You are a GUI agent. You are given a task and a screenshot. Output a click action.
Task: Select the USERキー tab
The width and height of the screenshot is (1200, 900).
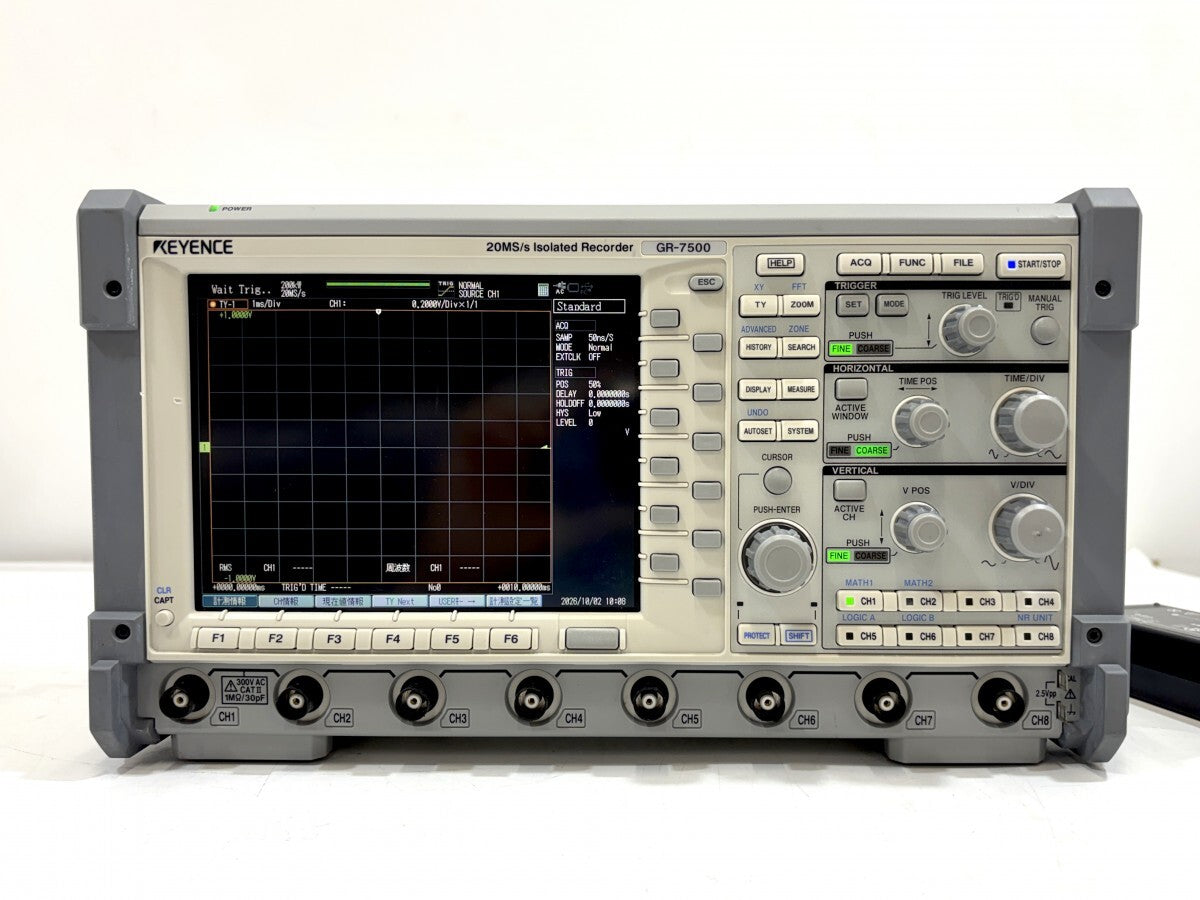click(x=456, y=602)
